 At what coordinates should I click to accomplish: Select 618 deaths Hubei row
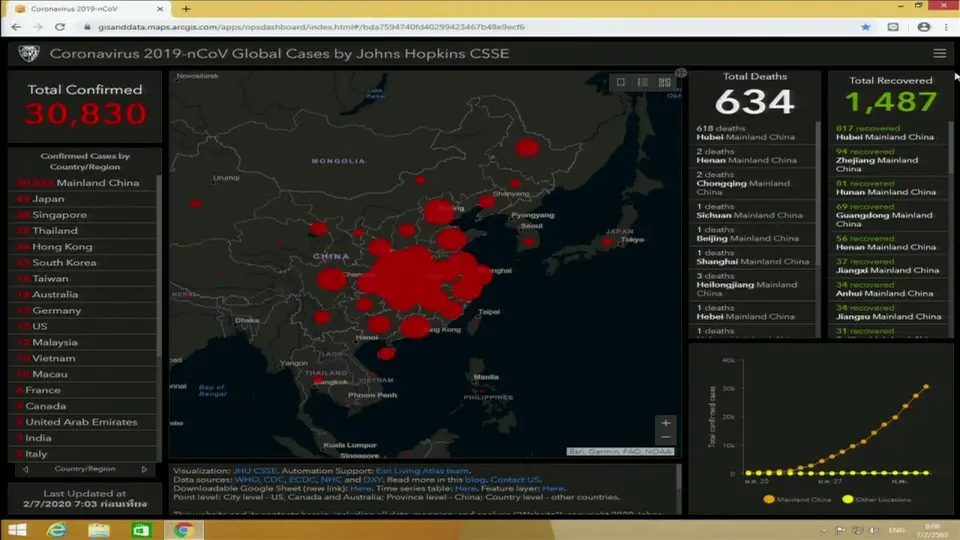coord(753,133)
